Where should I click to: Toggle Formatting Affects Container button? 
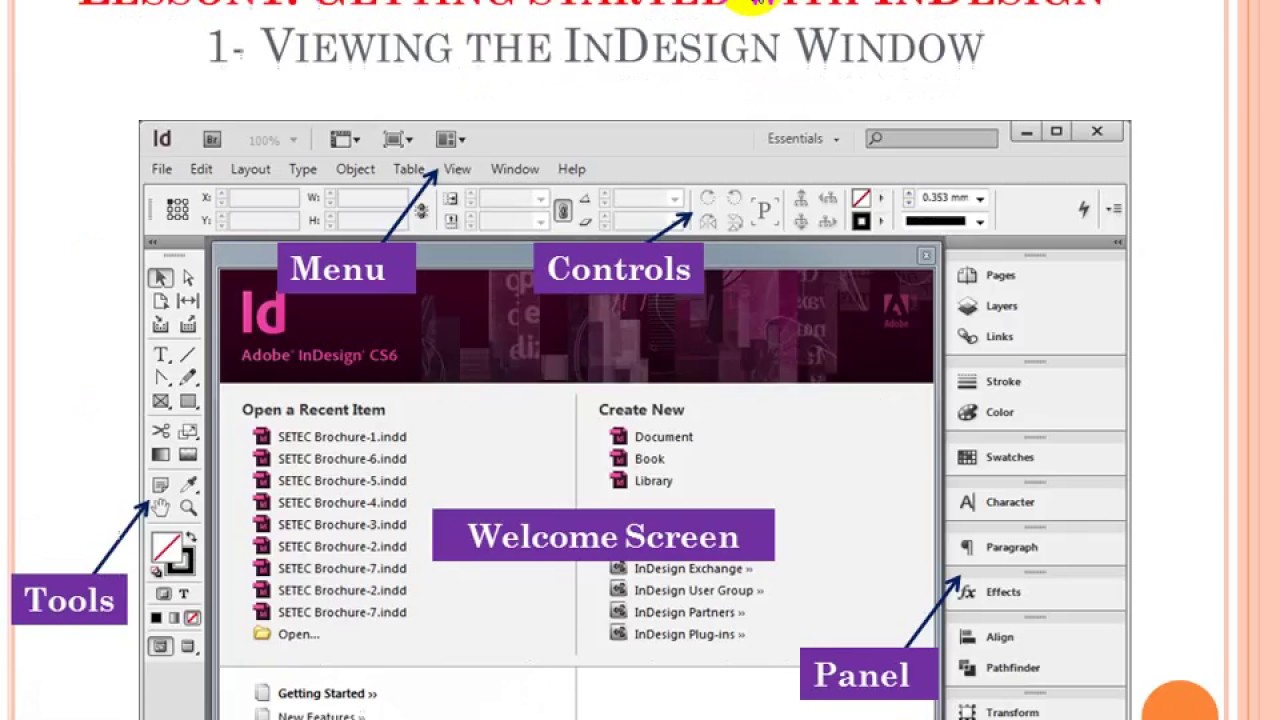(165, 594)
